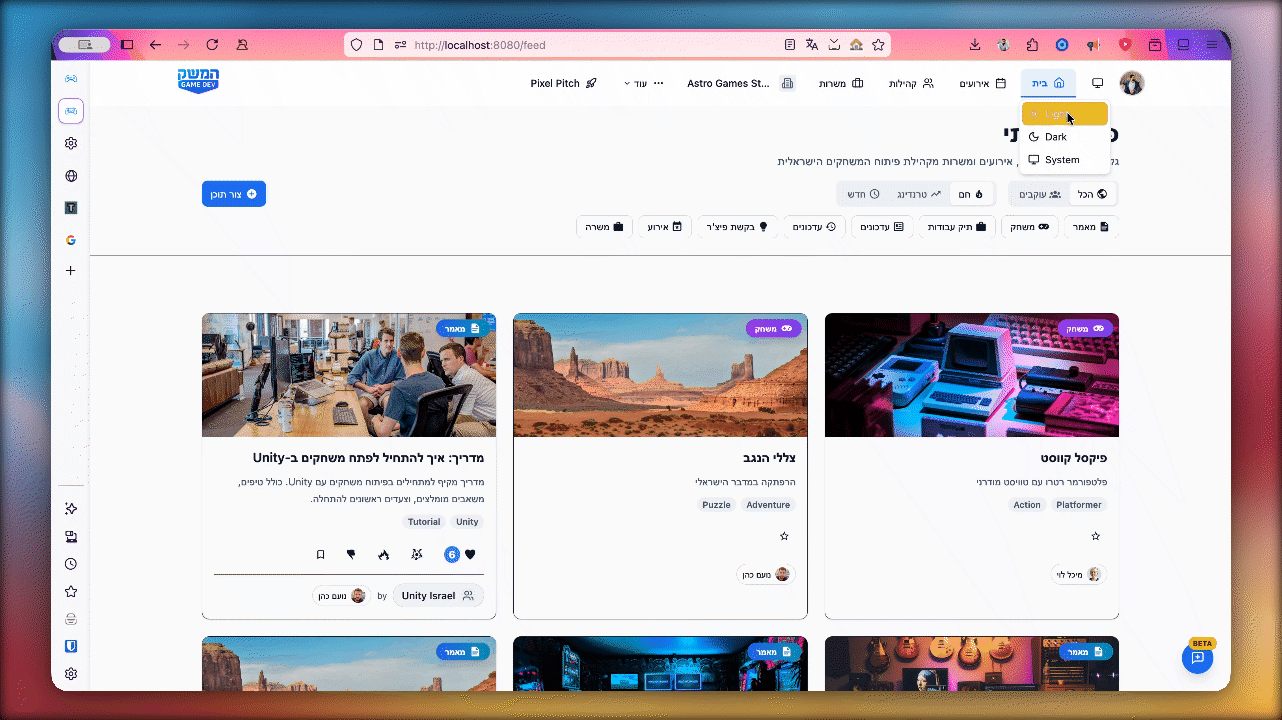The height and width of the screenshot is (720, 1282).
Task: Click the Google icon in sidebar
Action: point(71,240)
